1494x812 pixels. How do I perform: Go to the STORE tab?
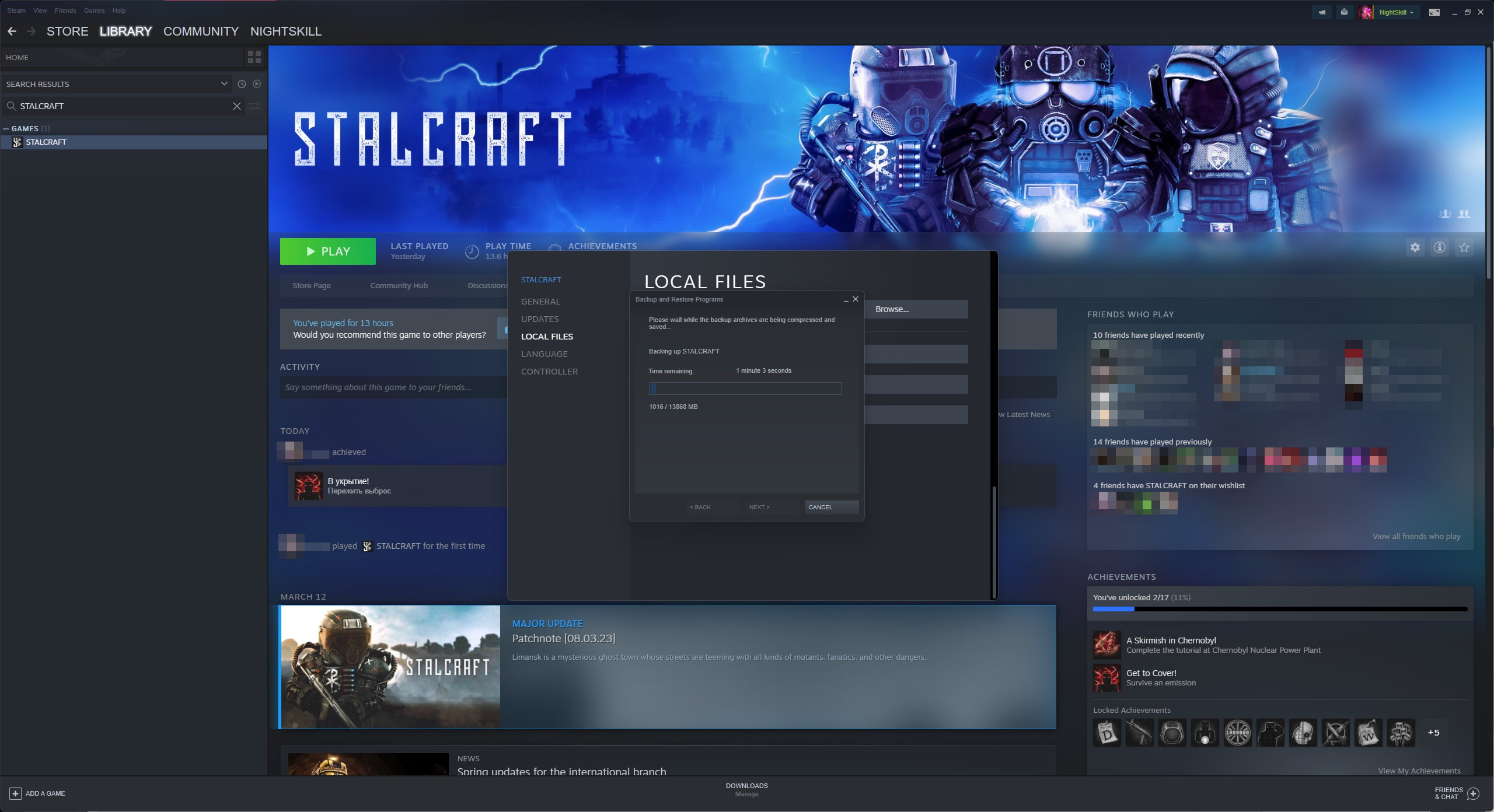67,32
